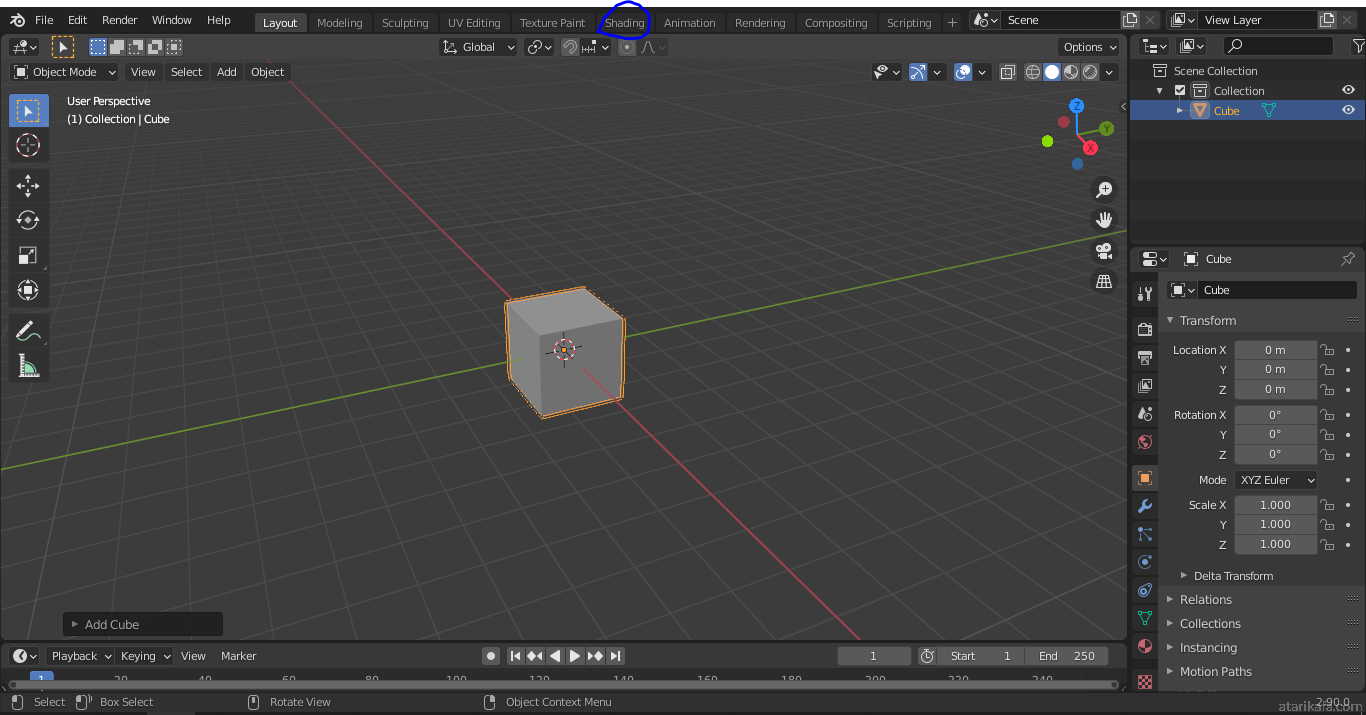This screenshot has height=715, width=1366.
Task: Open the File menu
Action: click(x=44, y=20)
